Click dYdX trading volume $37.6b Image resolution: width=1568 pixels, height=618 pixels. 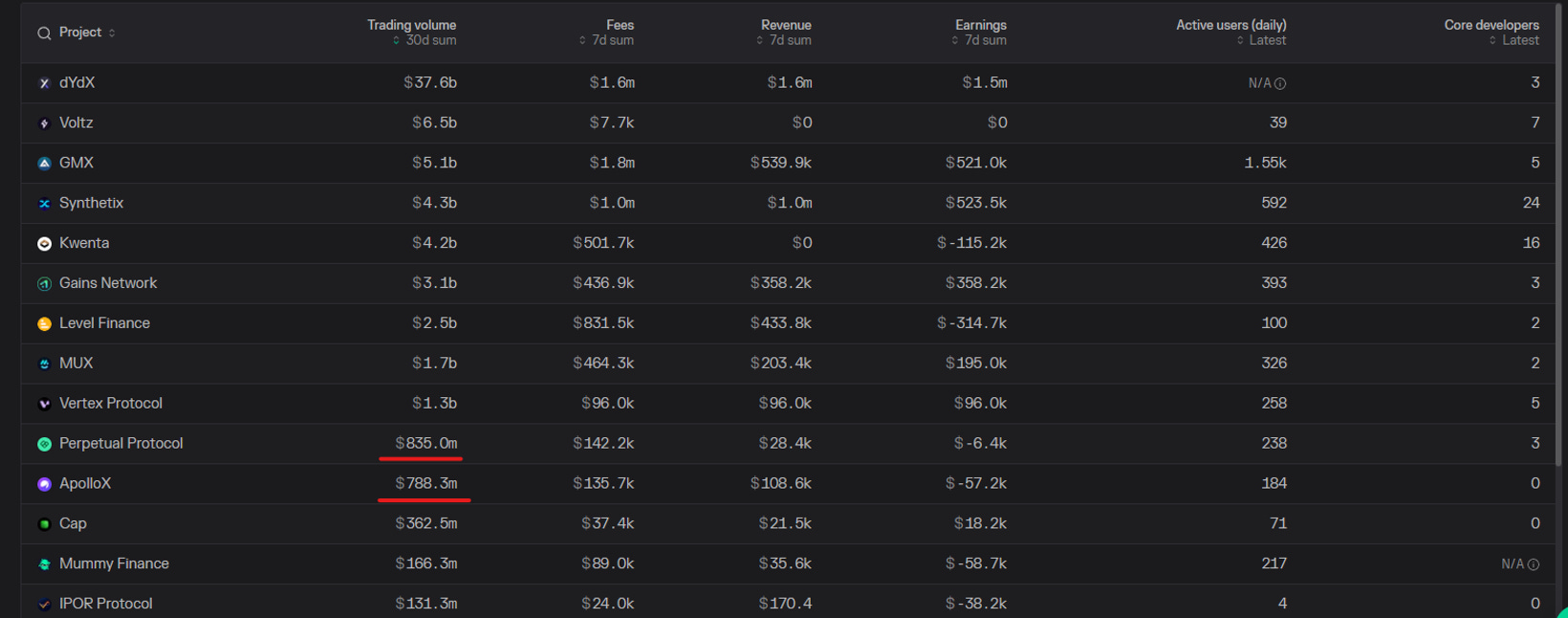point(430,83)
